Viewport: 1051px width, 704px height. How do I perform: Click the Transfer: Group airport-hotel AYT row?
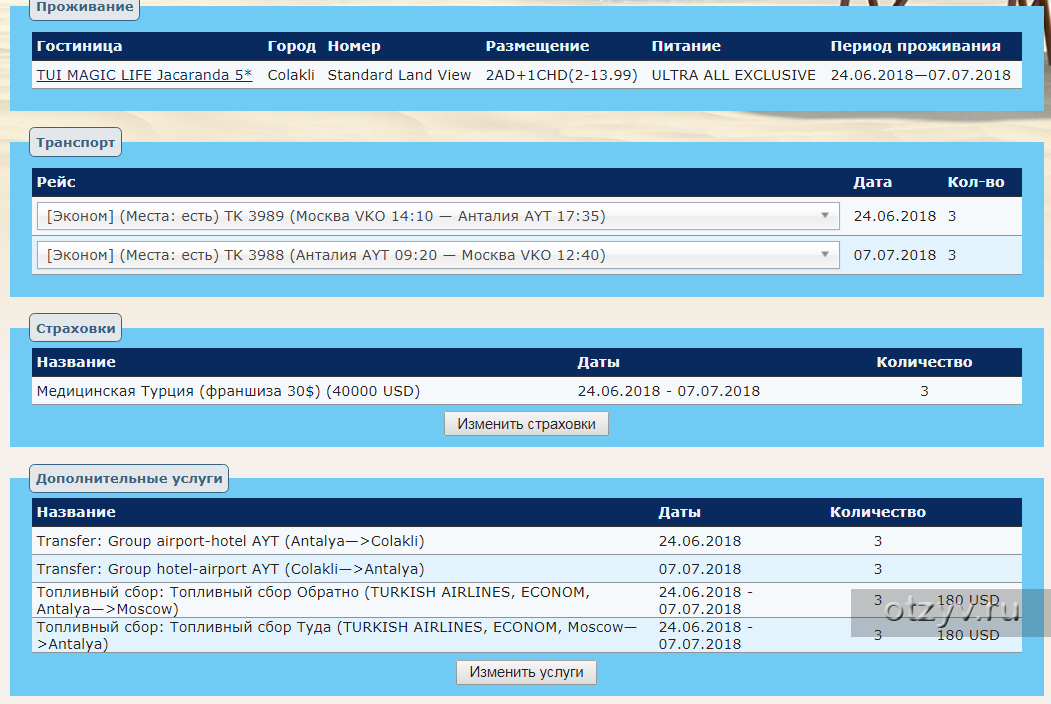tap(526, 541)
